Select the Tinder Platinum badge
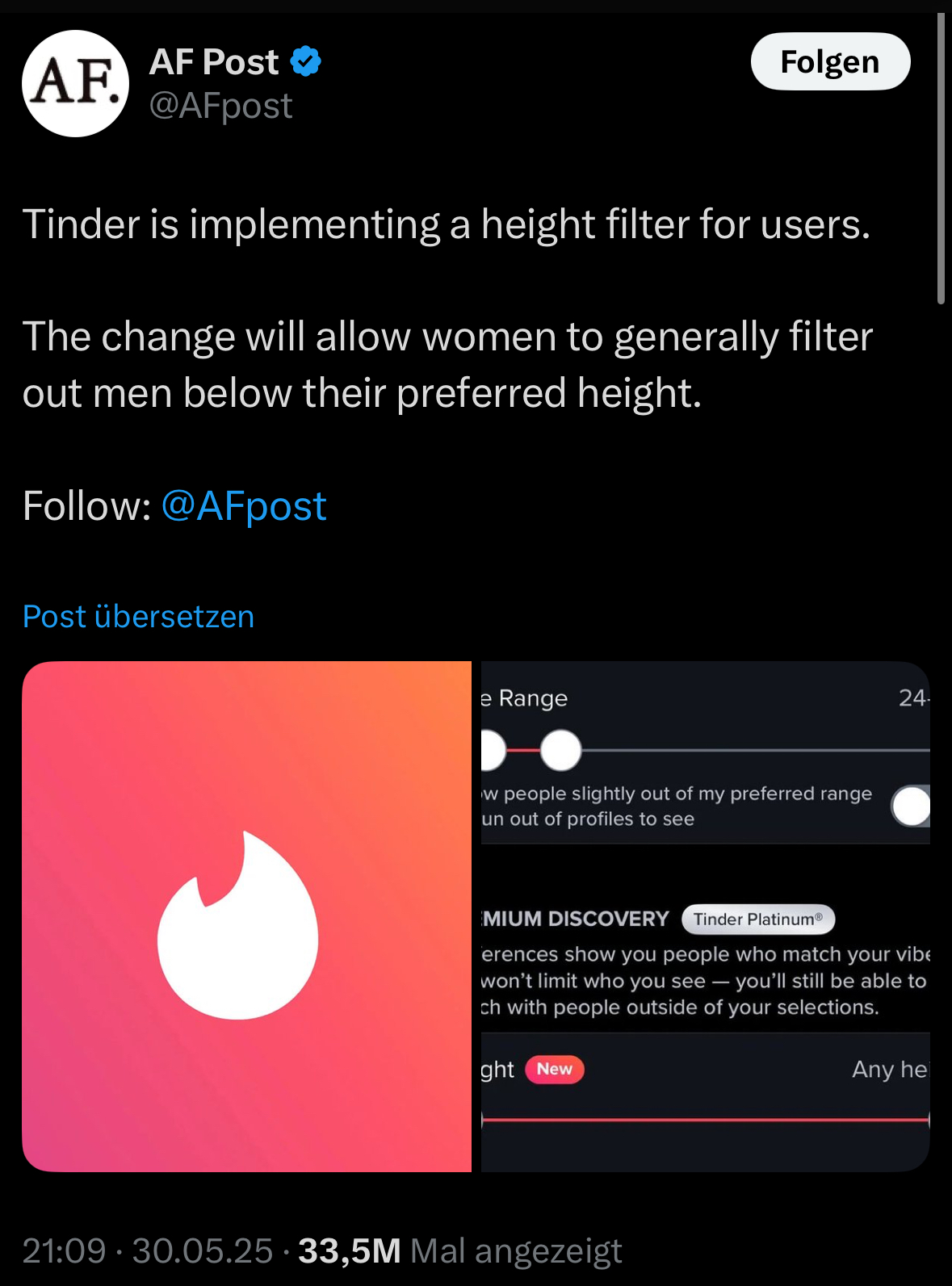The height and width of the screenshot is (1286, 952). point(758,919)
